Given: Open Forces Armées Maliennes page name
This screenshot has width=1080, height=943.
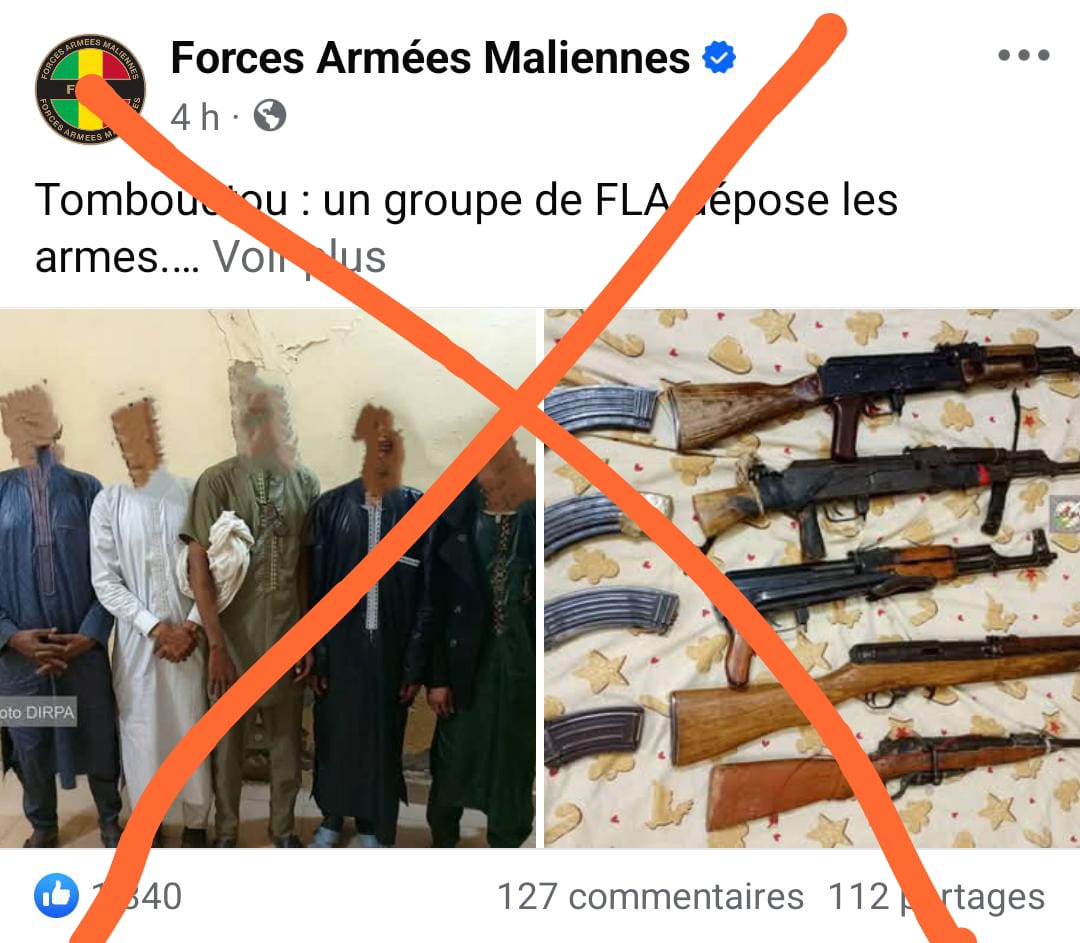Looking at the screenshot, I should [430, 57].
